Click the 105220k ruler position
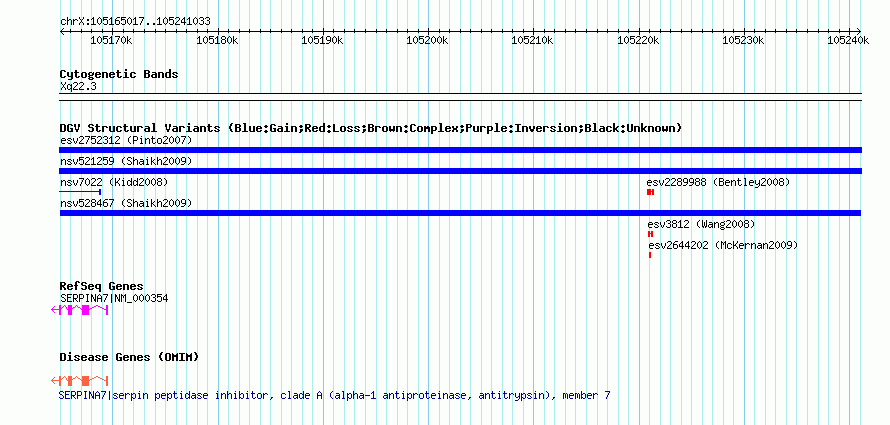This screenshot has width=890, height=425. coord(639,40)
